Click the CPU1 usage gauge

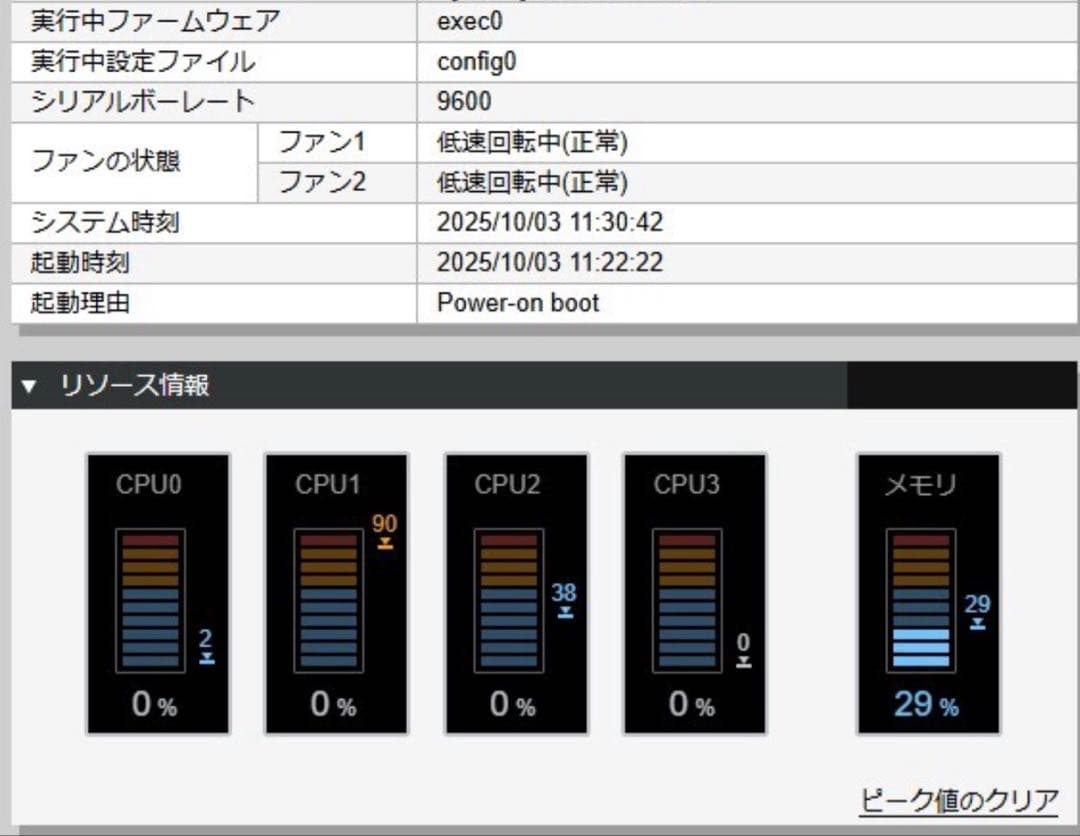tap(336, 595)
